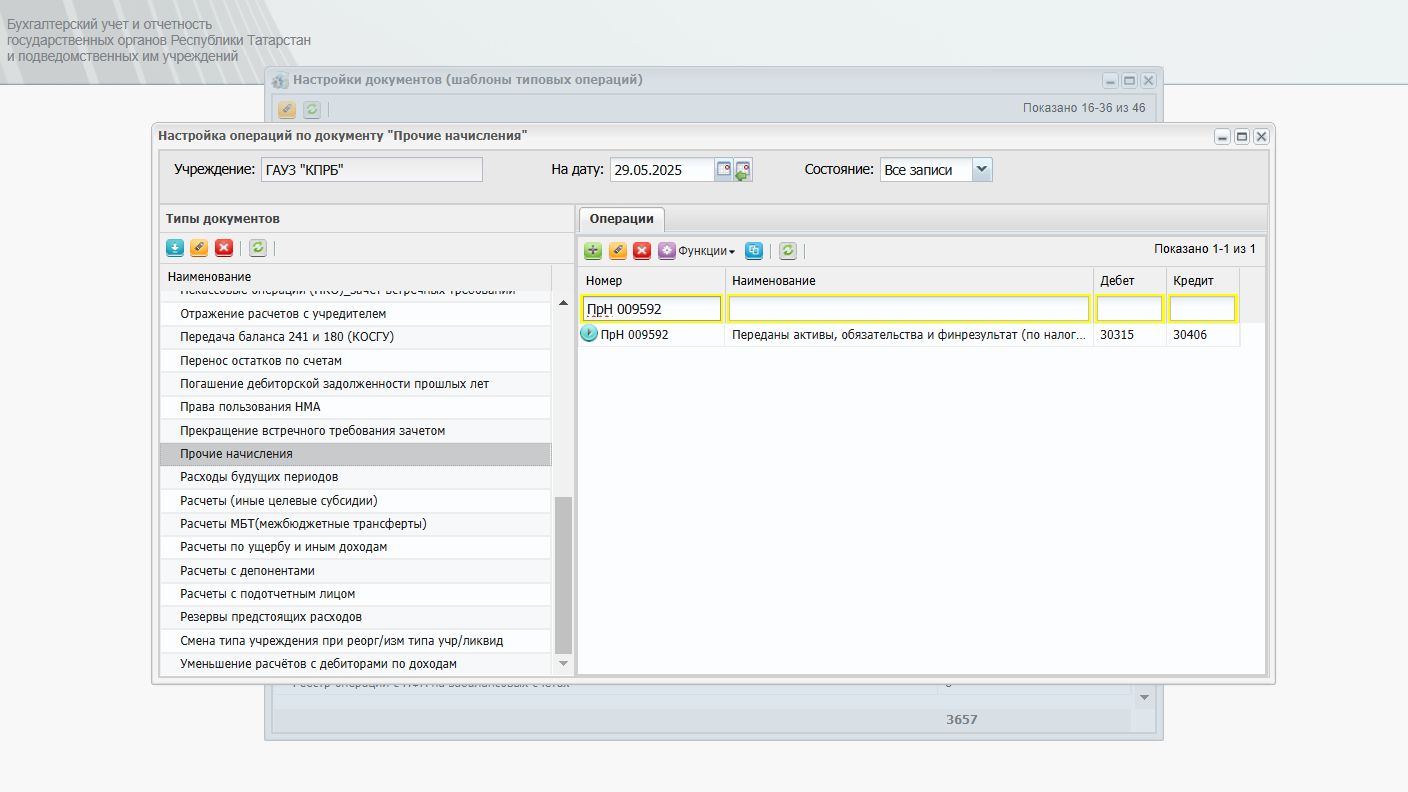The width and height of the screenshot is (1408, 792).
Task: Click the blue download icon under Типы документов
Action: pyautogui.click(x=174, y=247)
